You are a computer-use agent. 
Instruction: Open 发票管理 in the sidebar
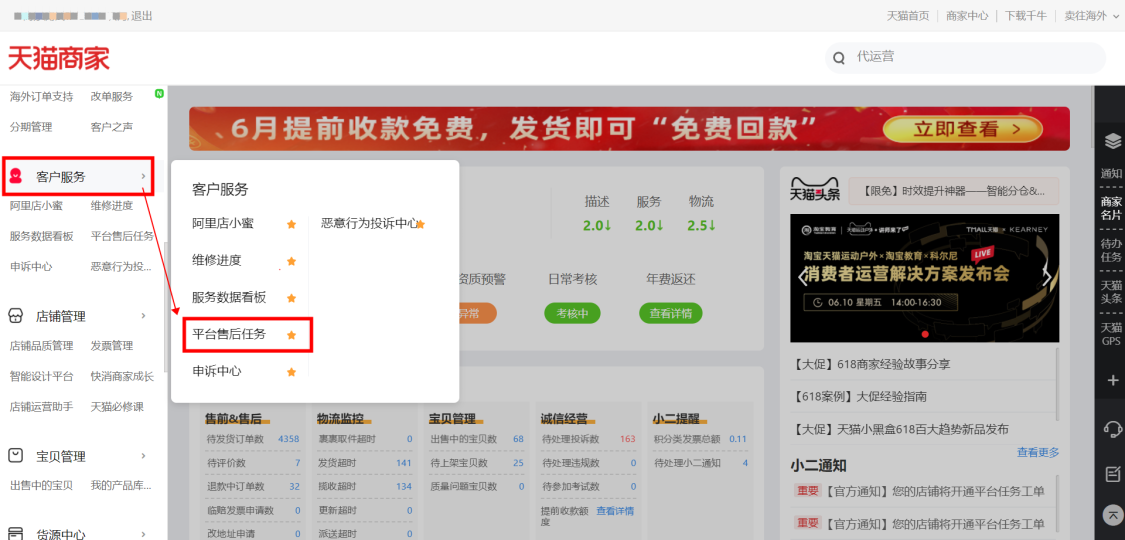pos(112,346)
